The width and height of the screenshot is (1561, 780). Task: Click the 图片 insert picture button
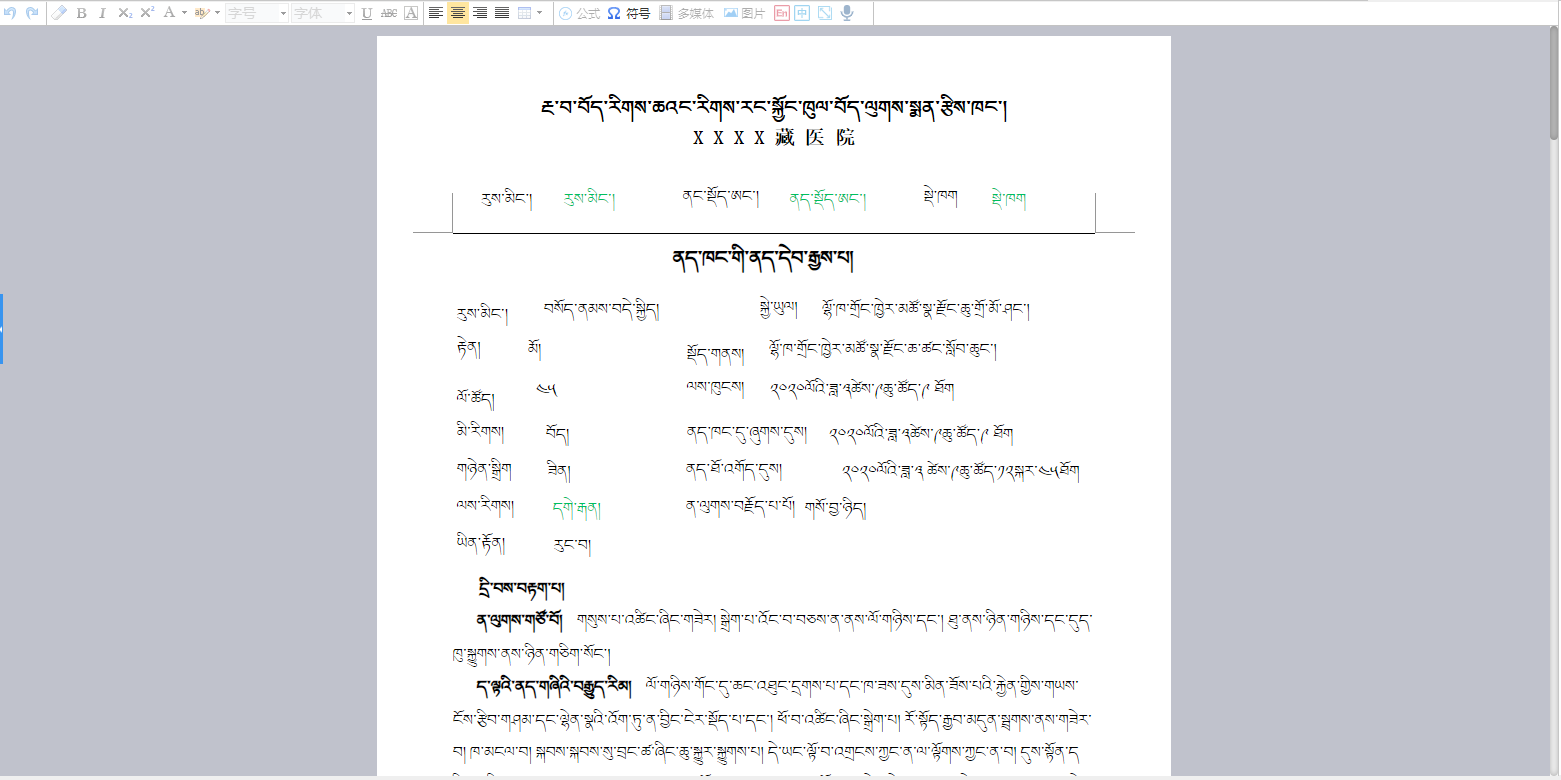point(744,13)
